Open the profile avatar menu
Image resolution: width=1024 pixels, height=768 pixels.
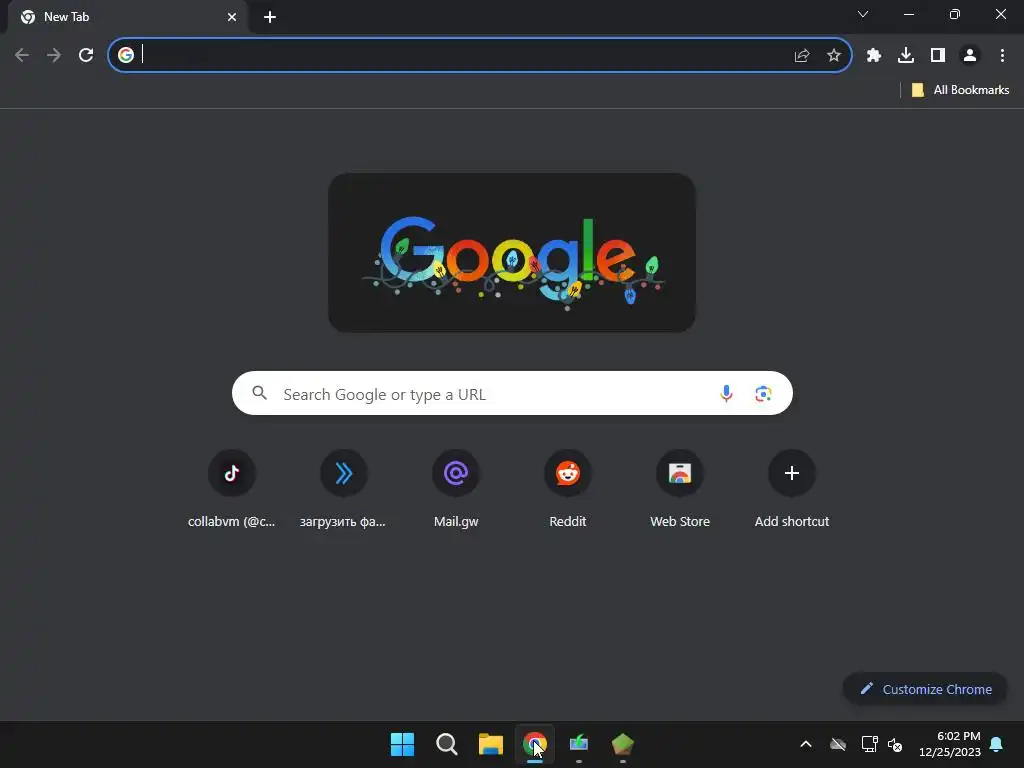[x=970, y=56]
